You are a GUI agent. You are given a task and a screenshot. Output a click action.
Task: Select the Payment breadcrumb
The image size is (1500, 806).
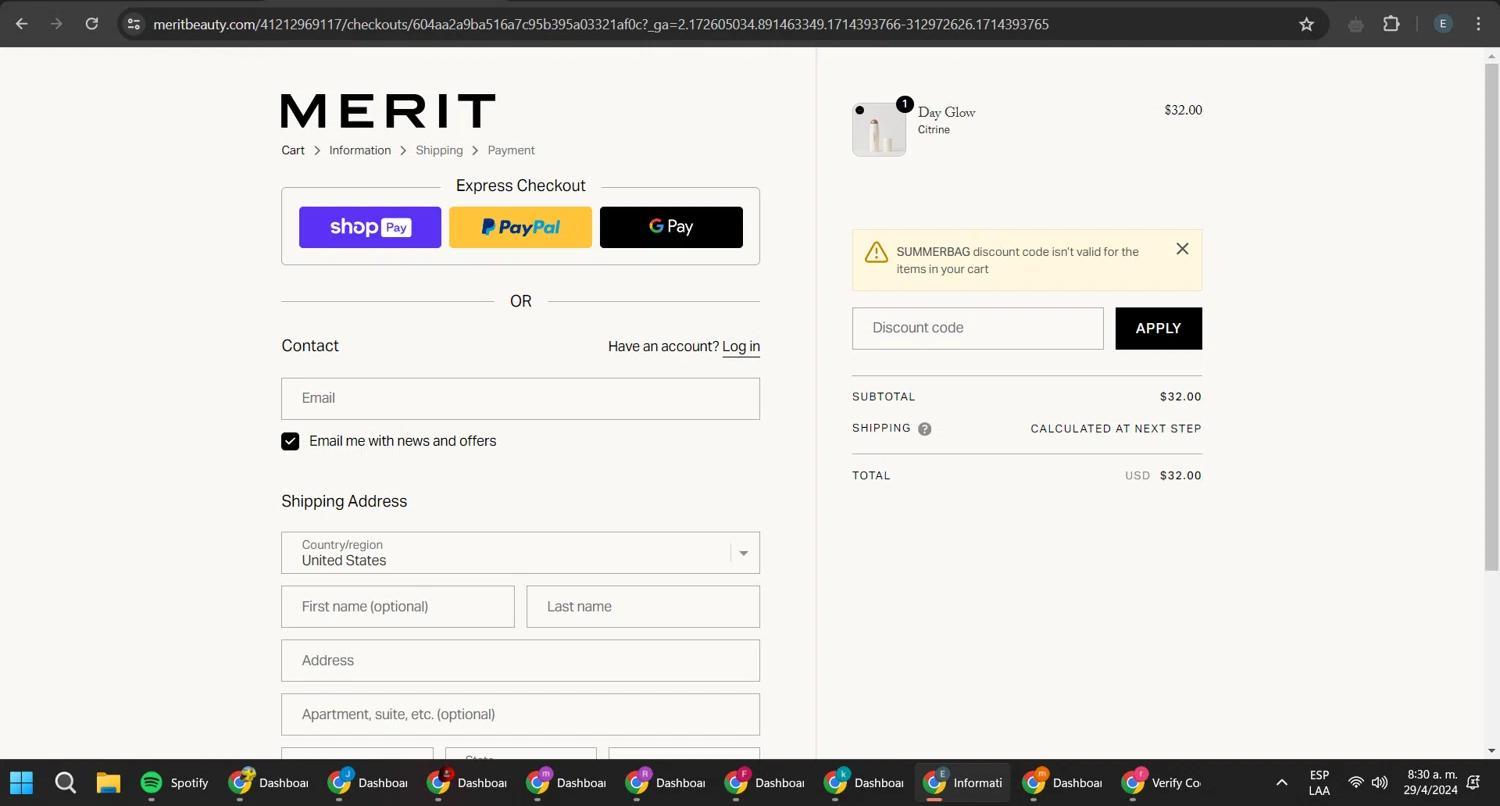tap(511, 150)
